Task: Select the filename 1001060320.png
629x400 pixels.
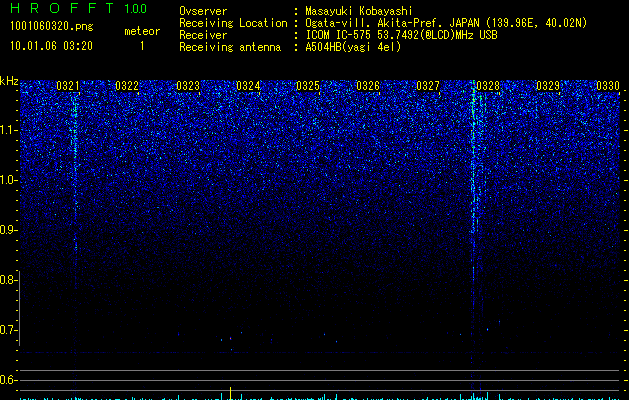Action: pos(52,27)
